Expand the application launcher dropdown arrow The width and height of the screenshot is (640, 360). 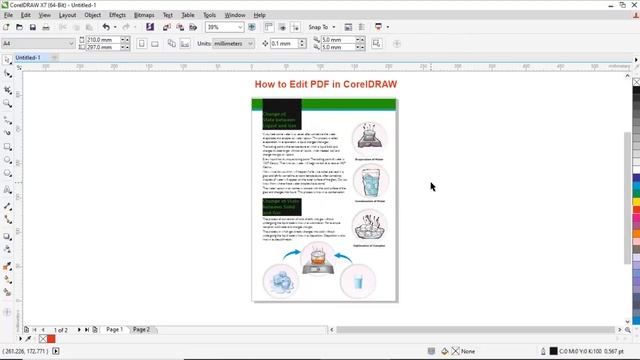(387, 27)
